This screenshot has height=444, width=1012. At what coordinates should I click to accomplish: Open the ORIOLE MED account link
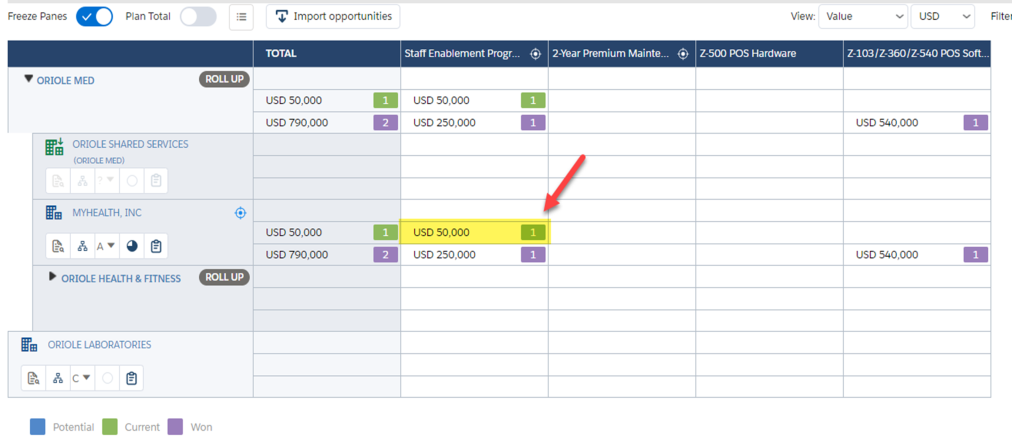[65, 81]
